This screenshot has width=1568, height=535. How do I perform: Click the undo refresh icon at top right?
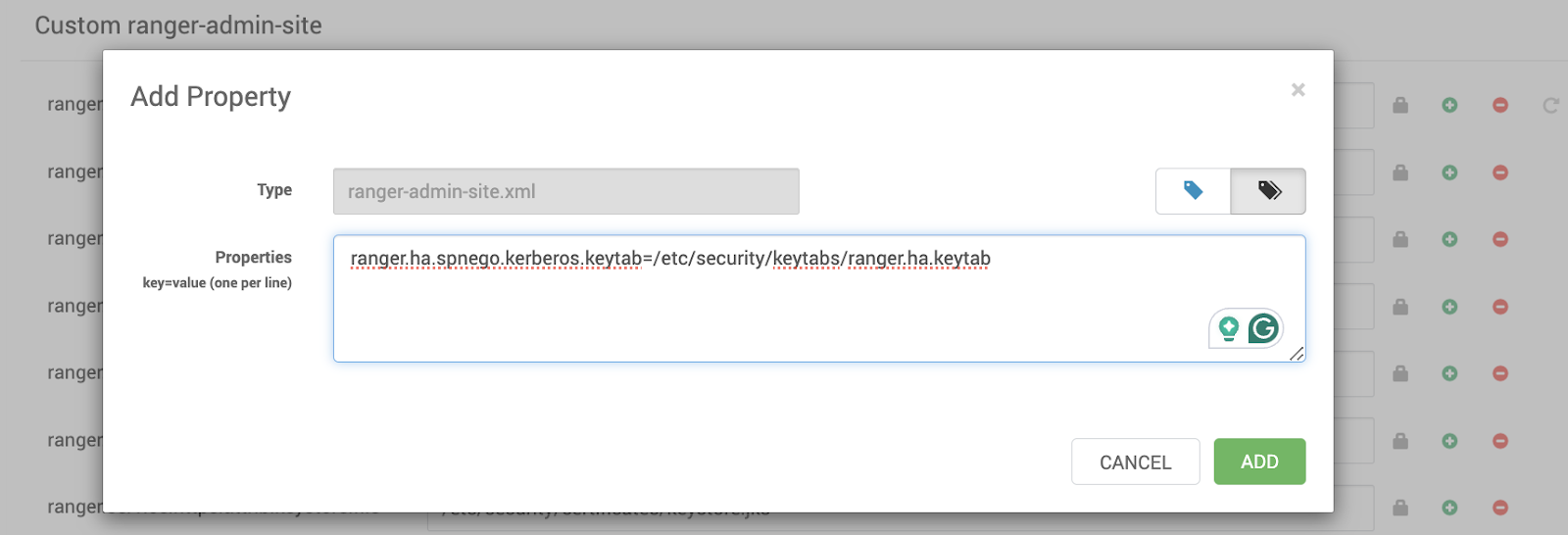pyautogui.click(x=1550, y=105)
